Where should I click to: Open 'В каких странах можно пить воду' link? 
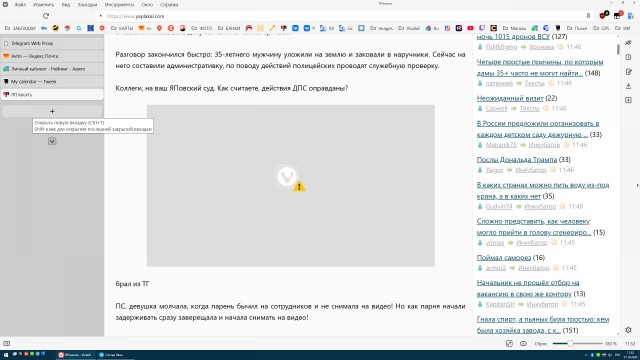coord(543,191)
